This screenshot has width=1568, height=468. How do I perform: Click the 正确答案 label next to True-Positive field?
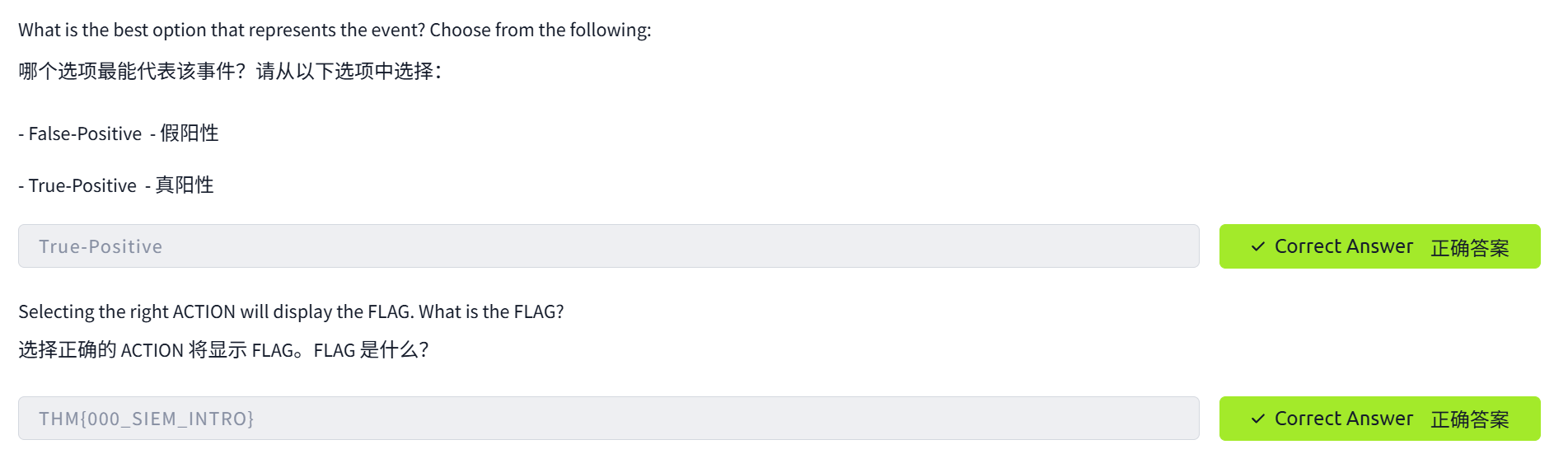[x=1469, y=247]
